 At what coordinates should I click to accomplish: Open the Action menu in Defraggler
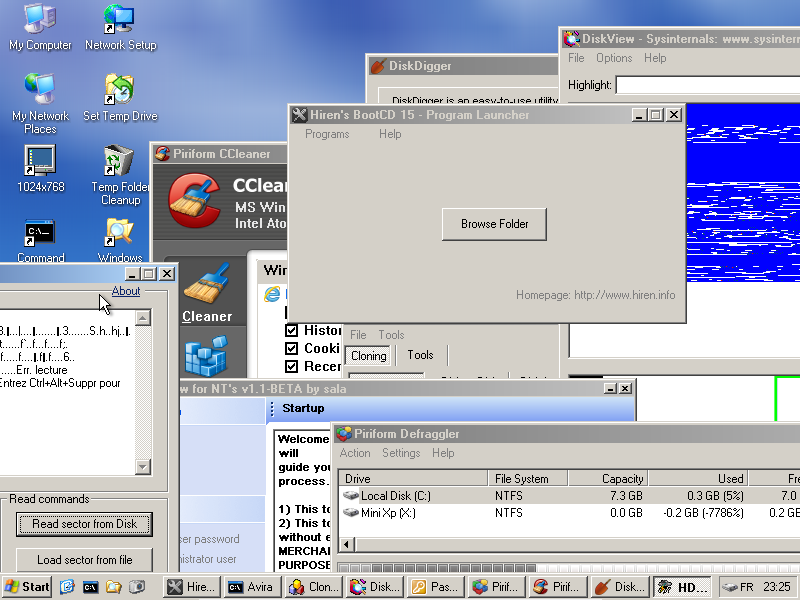pos(355,453)
